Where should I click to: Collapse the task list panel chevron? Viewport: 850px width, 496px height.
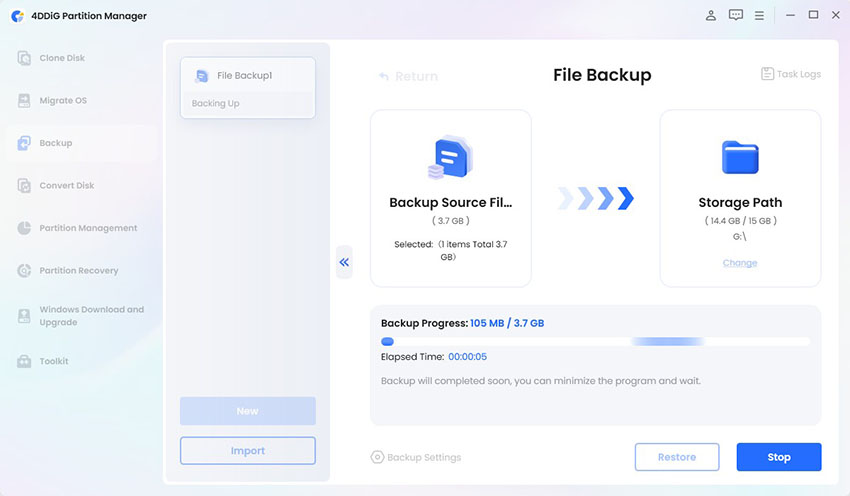344,262
